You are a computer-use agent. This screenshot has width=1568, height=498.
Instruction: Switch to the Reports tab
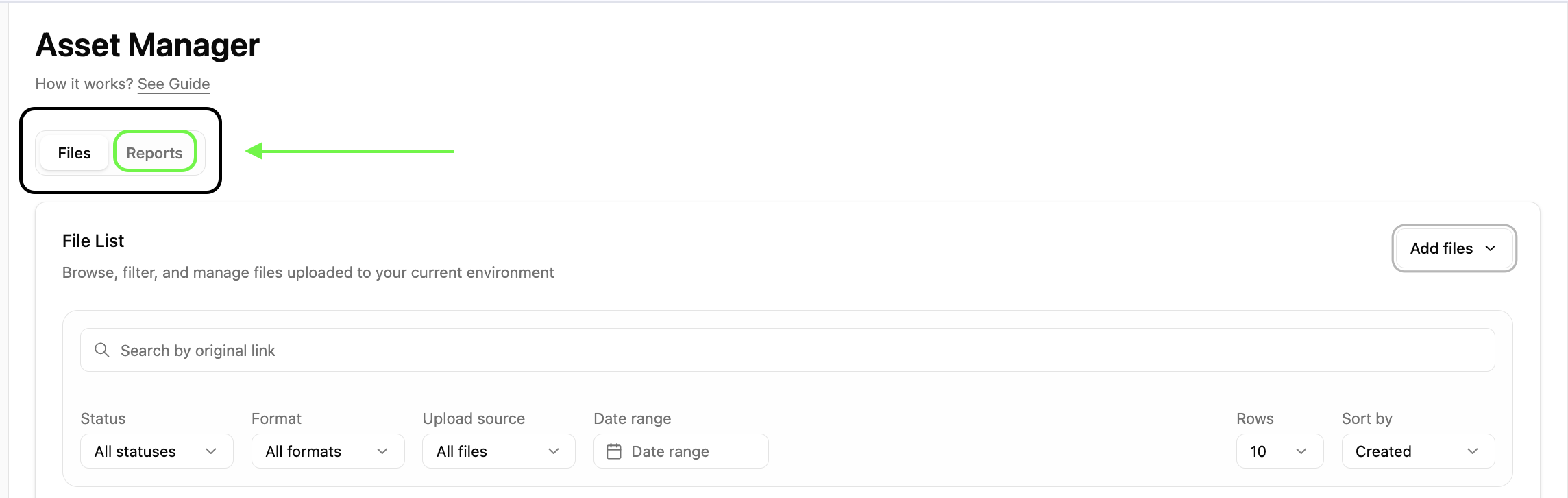click(155, 152)
